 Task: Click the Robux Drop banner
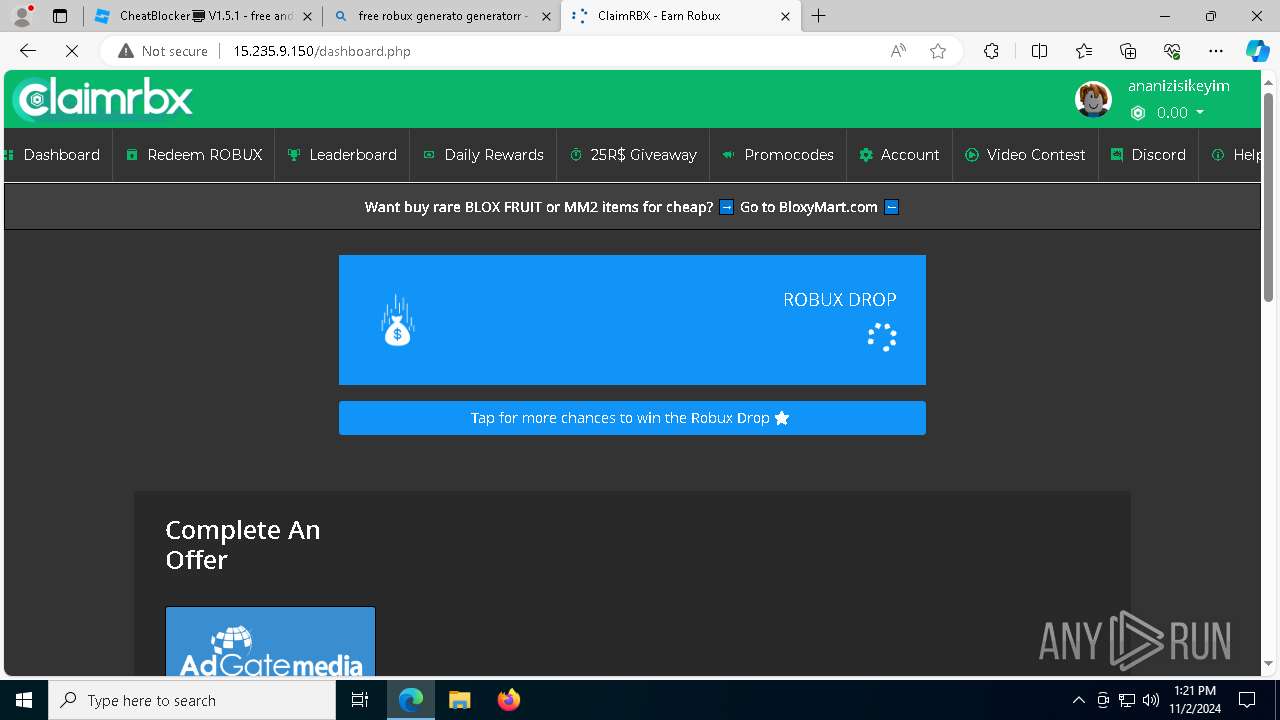(x=632, y=320)
